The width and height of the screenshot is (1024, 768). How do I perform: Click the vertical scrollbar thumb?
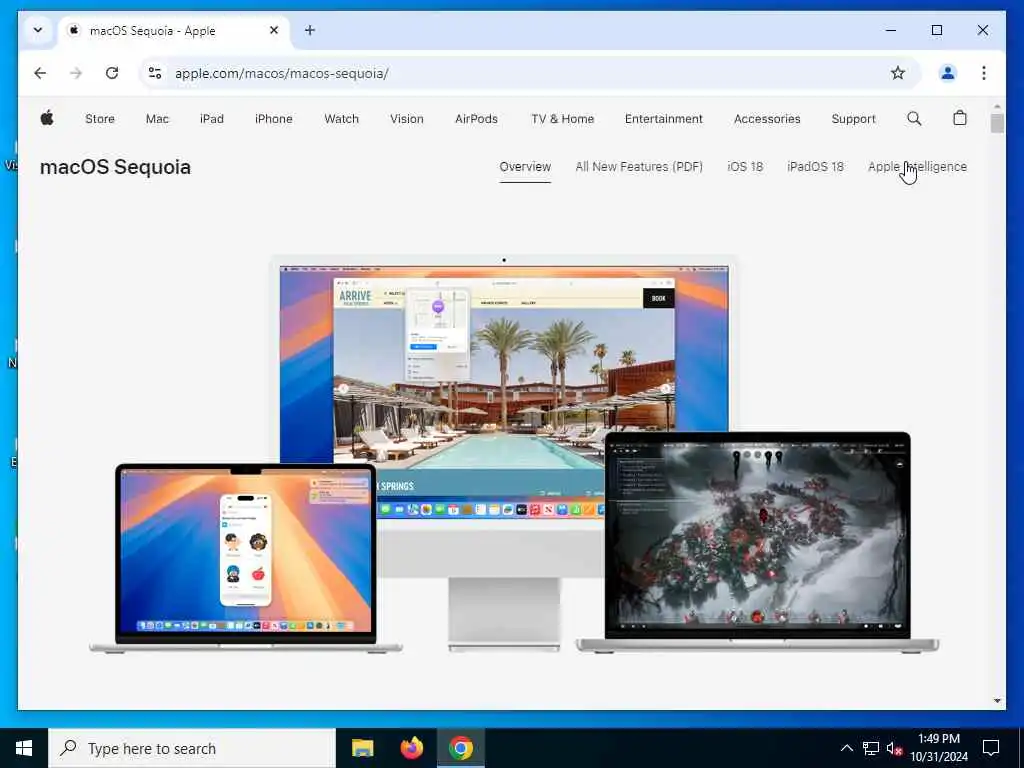click(x=997, y=123)
